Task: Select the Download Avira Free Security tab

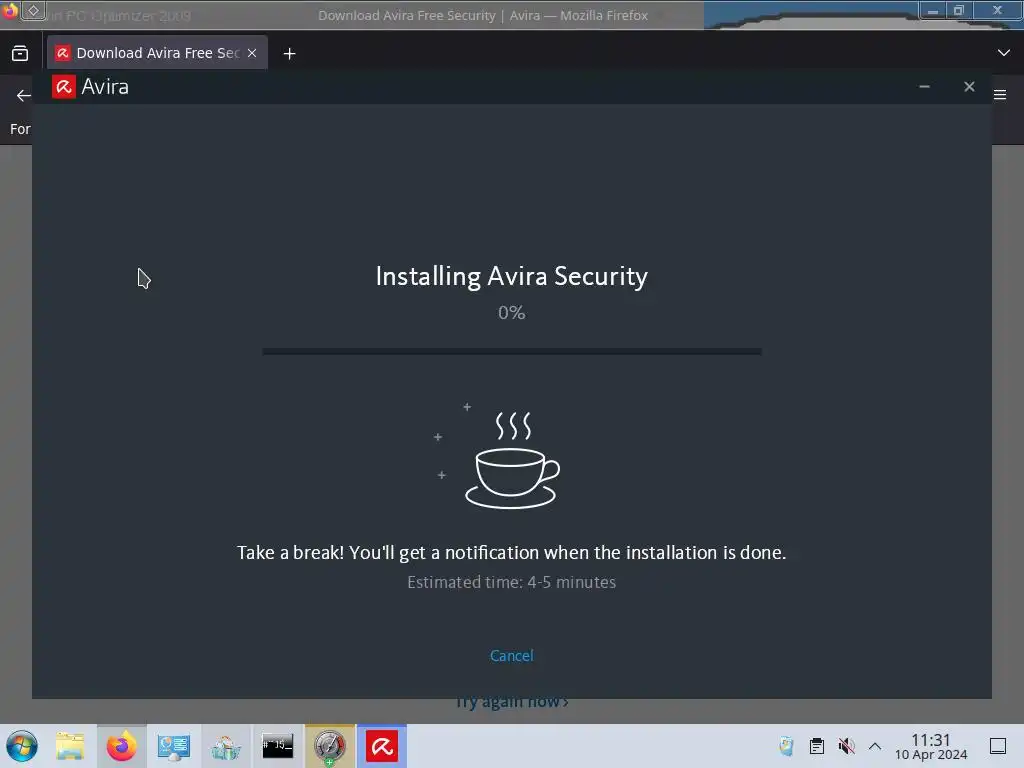Action: (157, 53)
